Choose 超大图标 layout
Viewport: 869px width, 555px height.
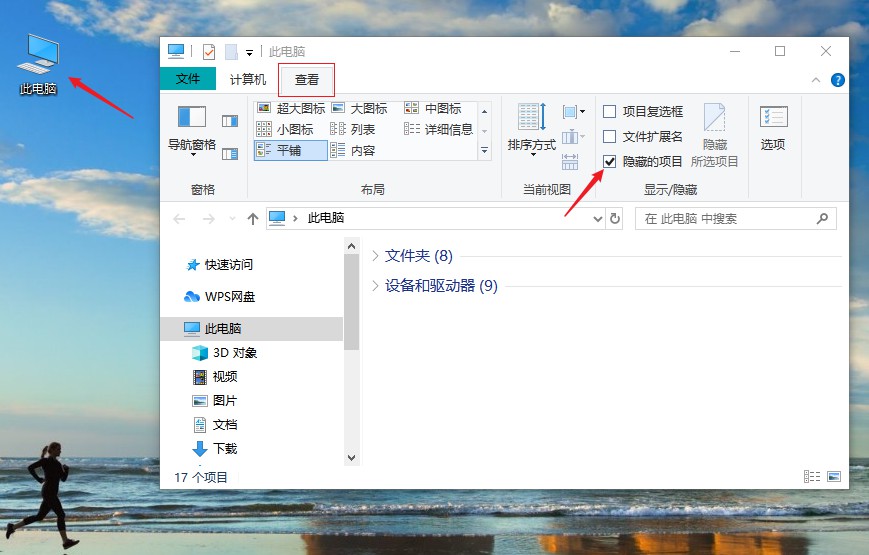click(x=291, y=108)
